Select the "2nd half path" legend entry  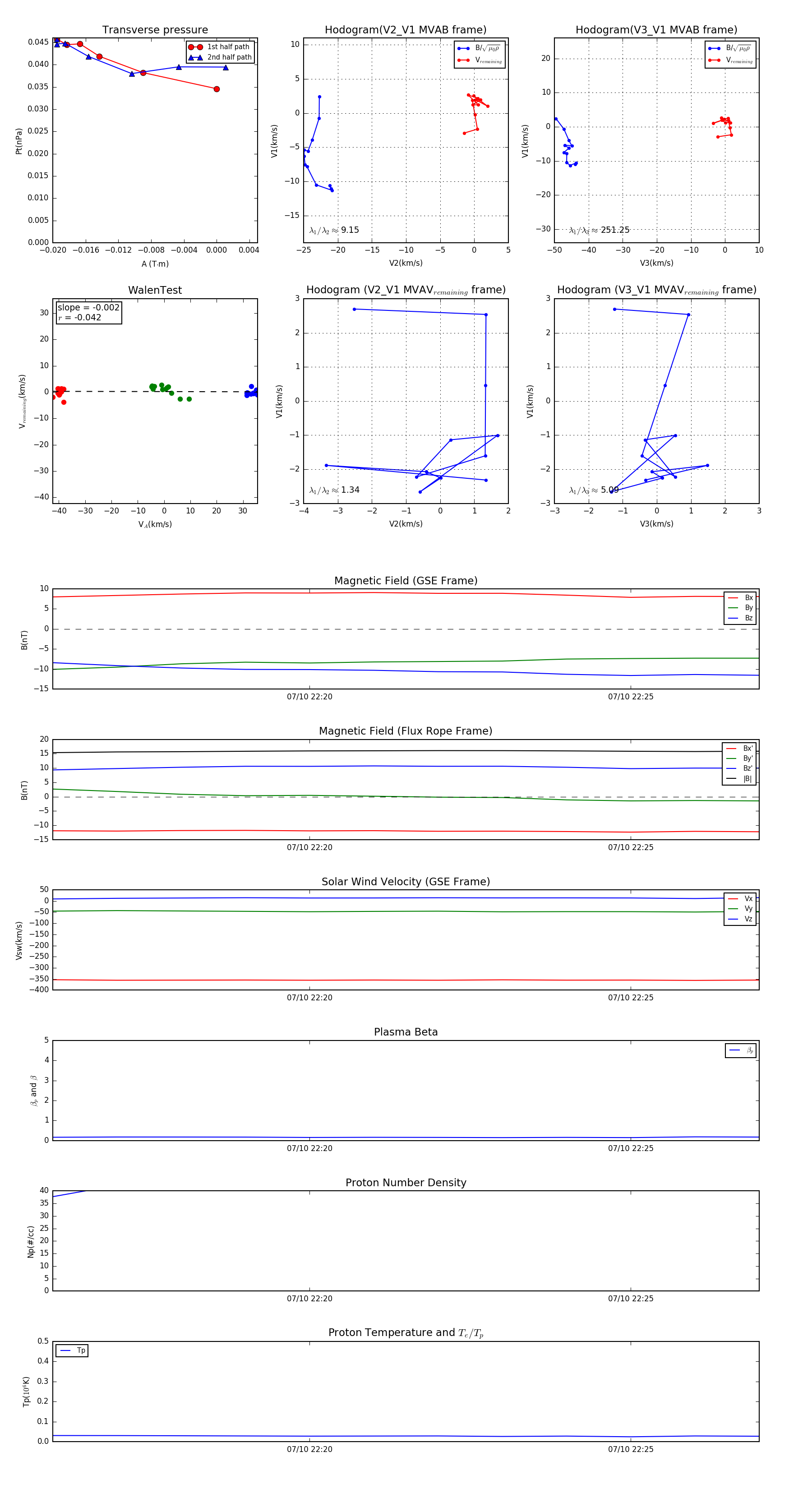(220, 57)
